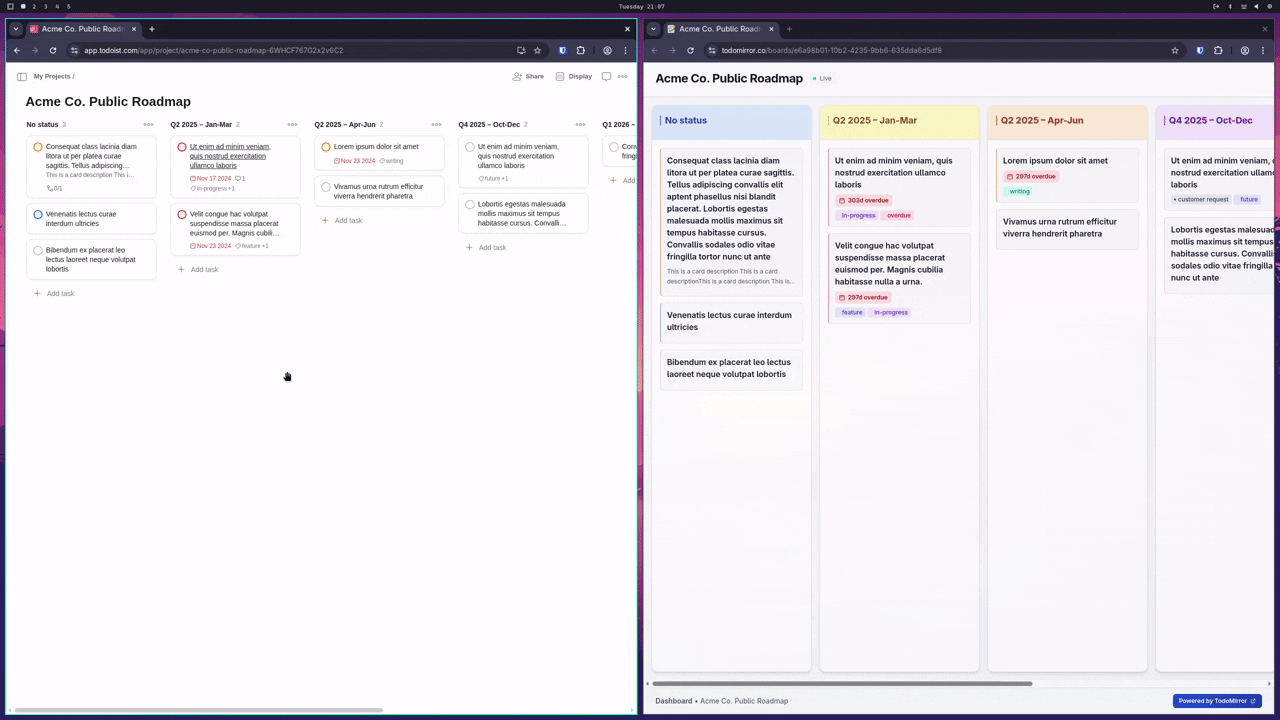Open Chrome profile icon in Todoist window

coord(607,50)
